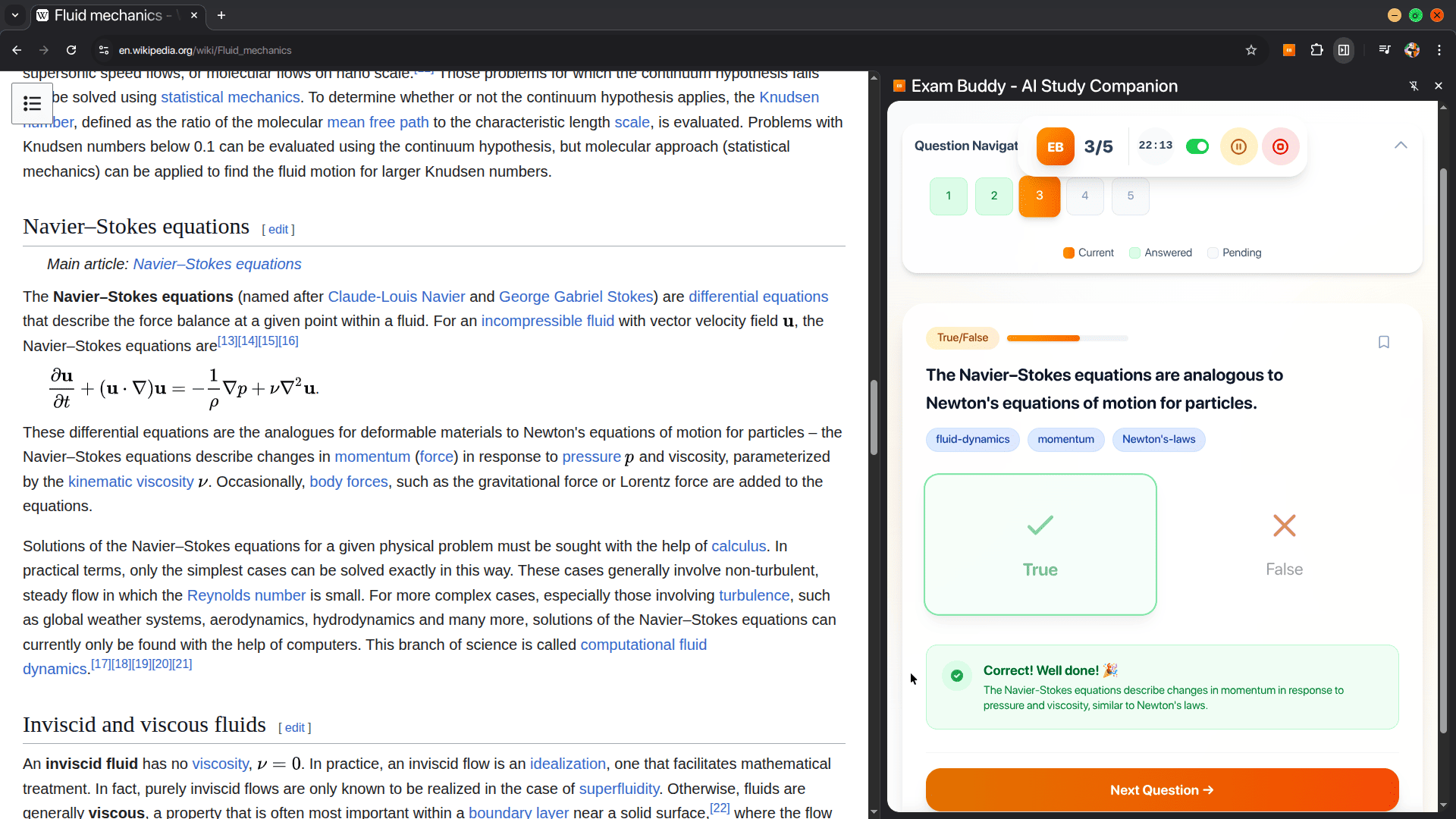Bookmark the current question

pyautogui.click(x=1383, y=342)
